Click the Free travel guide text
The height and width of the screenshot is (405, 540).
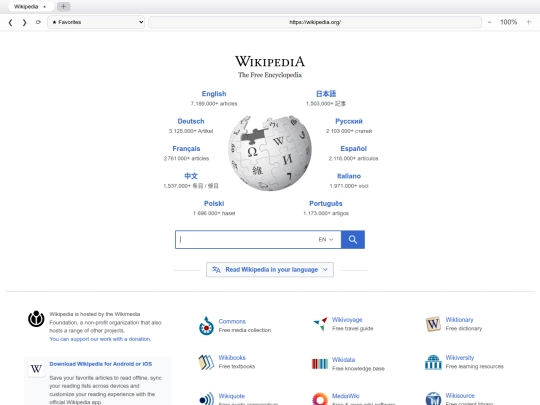(353, 329)
